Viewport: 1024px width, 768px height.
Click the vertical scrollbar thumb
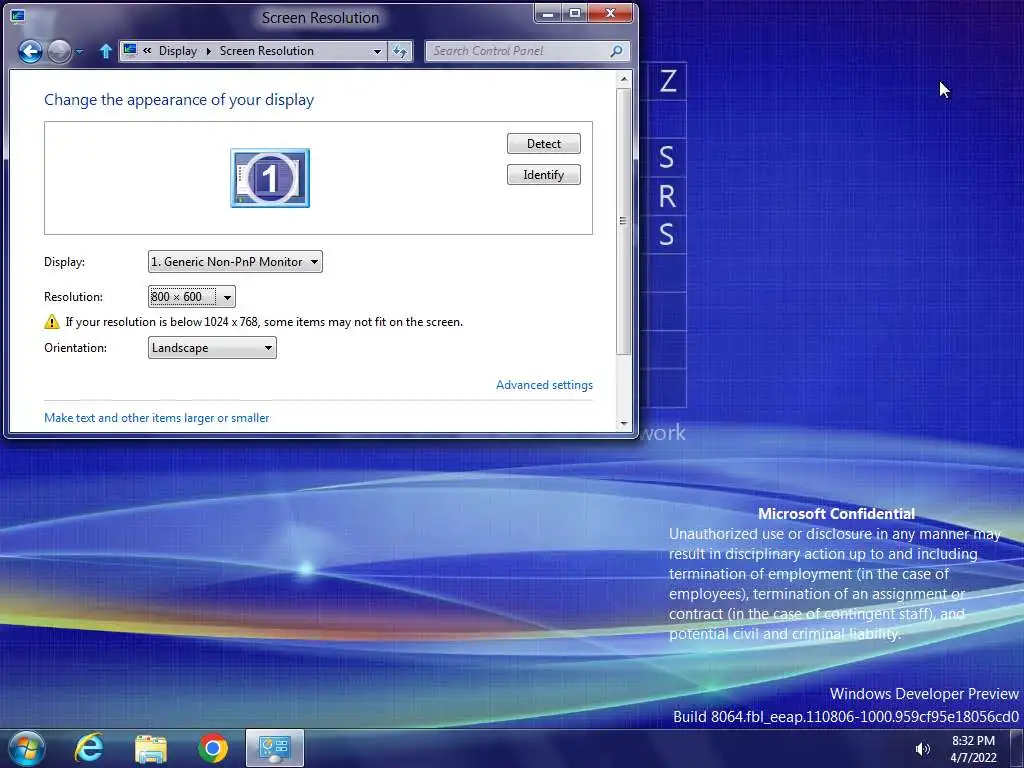(x=624, y=221)
